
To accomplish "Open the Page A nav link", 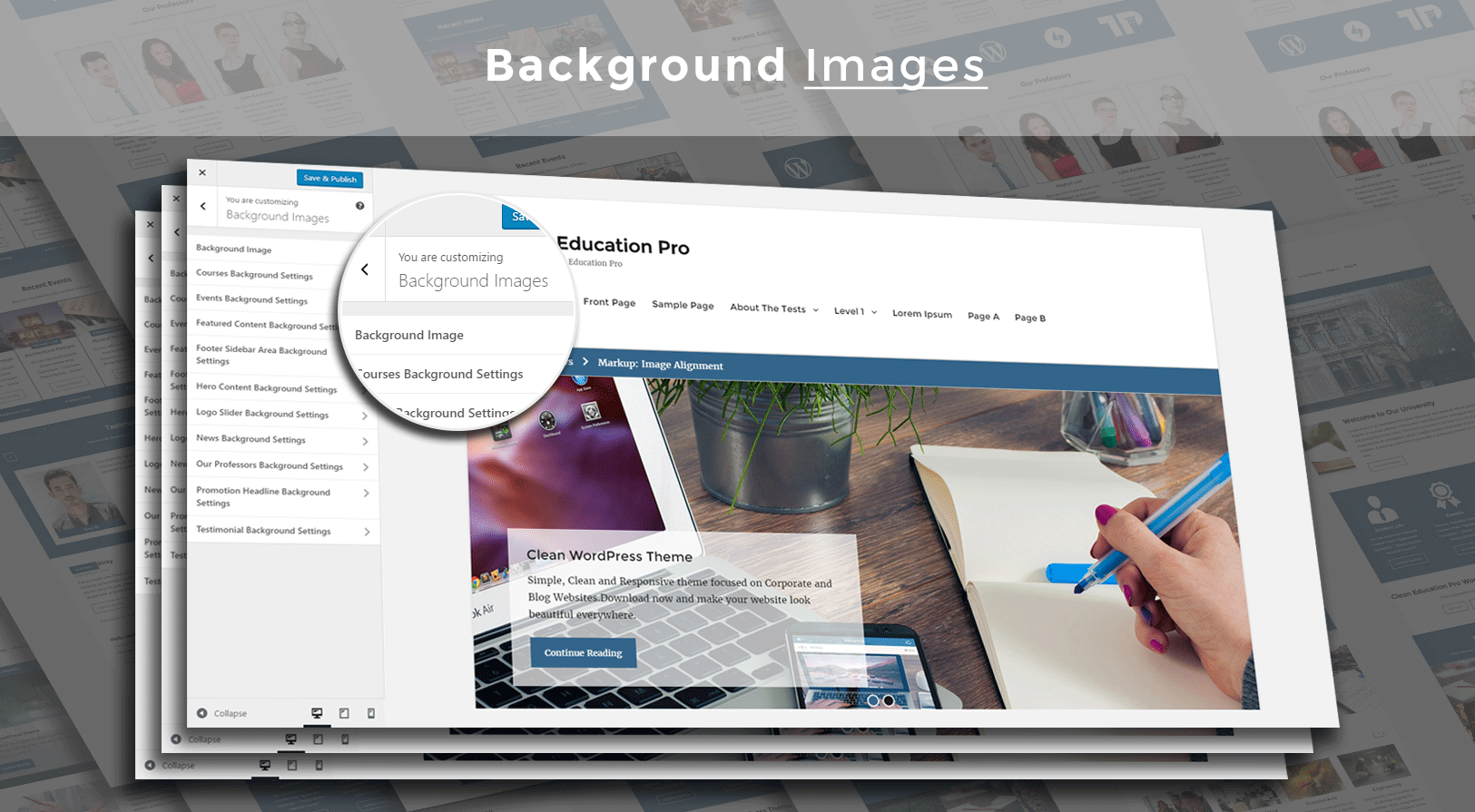I will [983, 317].
